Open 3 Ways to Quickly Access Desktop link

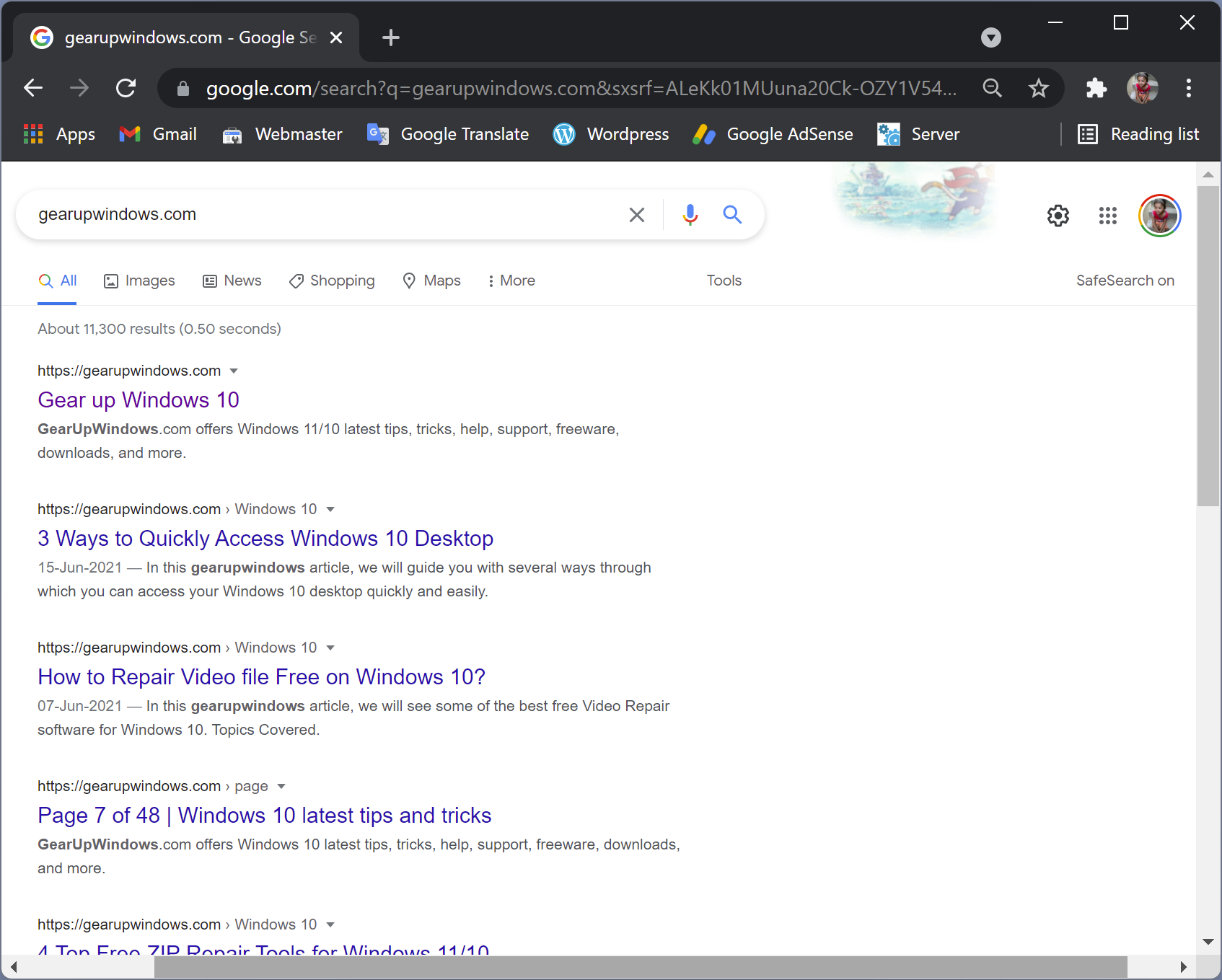click(x=265, y=538)
